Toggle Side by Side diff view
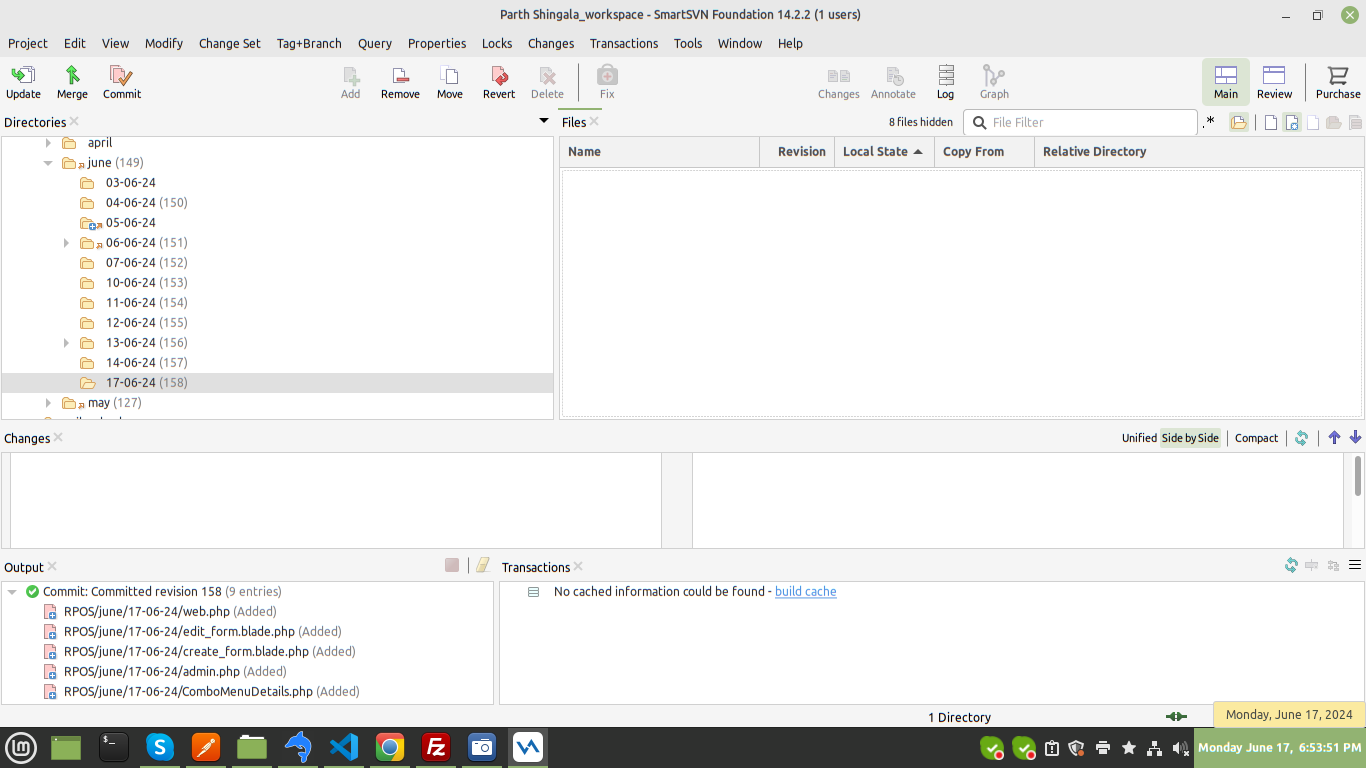This screenshot has height=768, width=1366. coord(1190,438)
